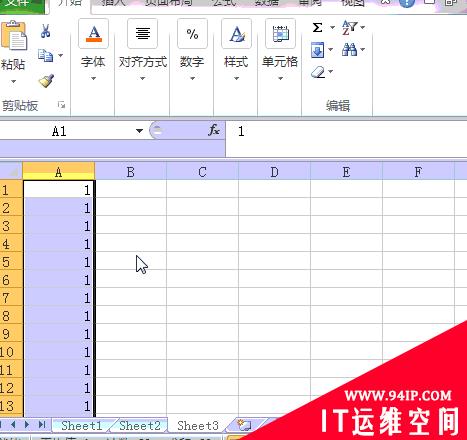Open the Clear dropdown arrow
Screen dimensions: 467x440
[x=331, y=71]
